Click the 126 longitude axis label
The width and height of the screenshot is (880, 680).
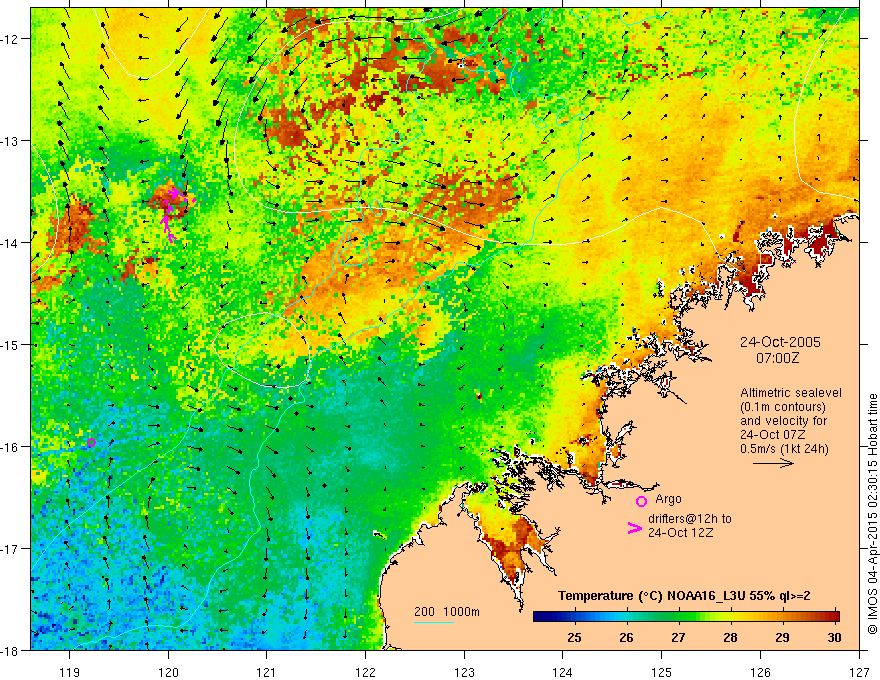click(760, 673)
